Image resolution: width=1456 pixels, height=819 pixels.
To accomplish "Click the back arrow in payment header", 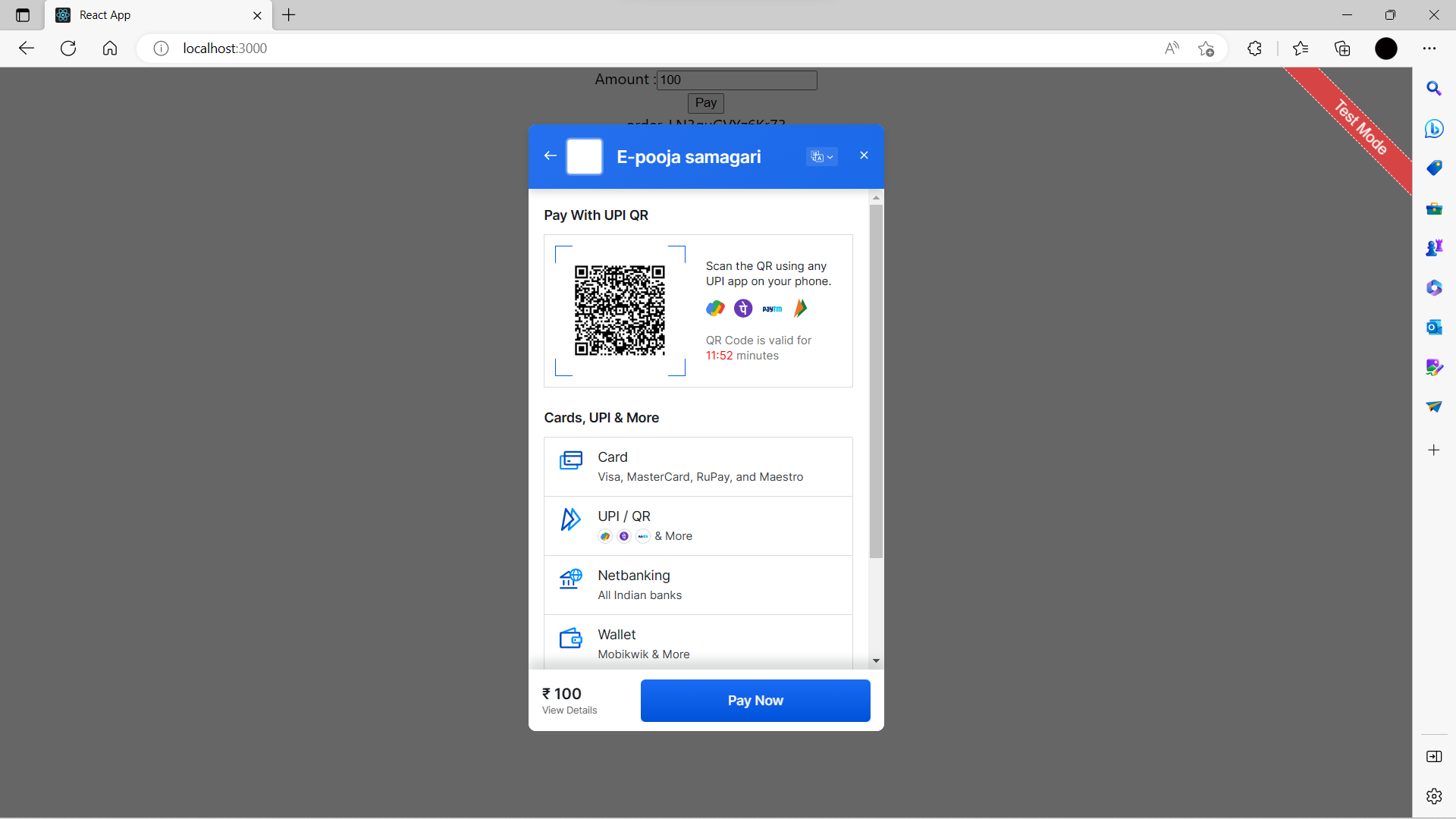I will (x=551, y=156).
